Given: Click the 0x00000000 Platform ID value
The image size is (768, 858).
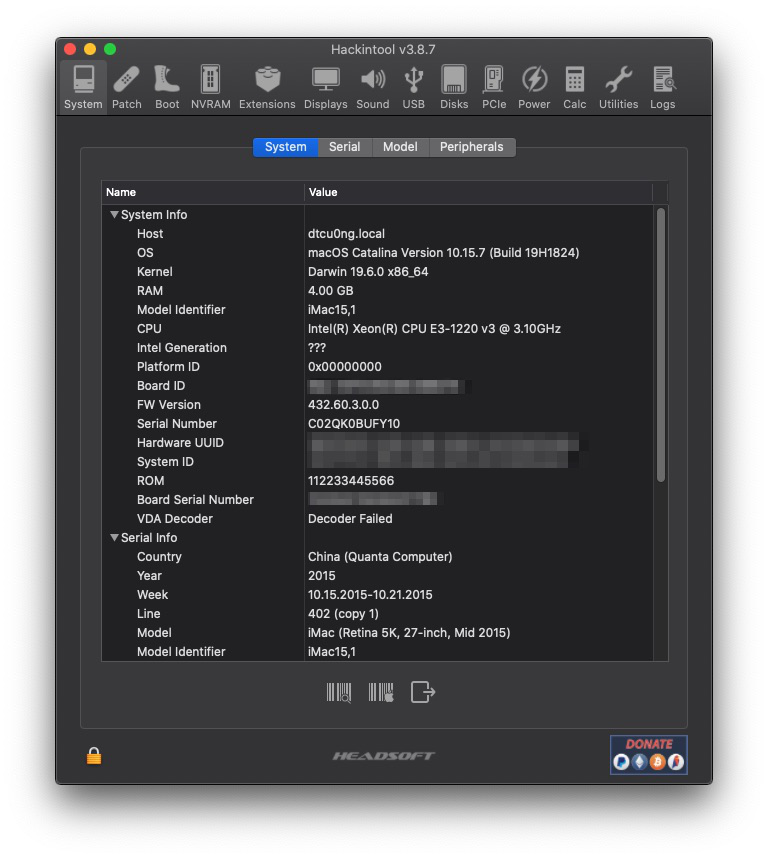Looking at the screenshot, I should [345, 367].
